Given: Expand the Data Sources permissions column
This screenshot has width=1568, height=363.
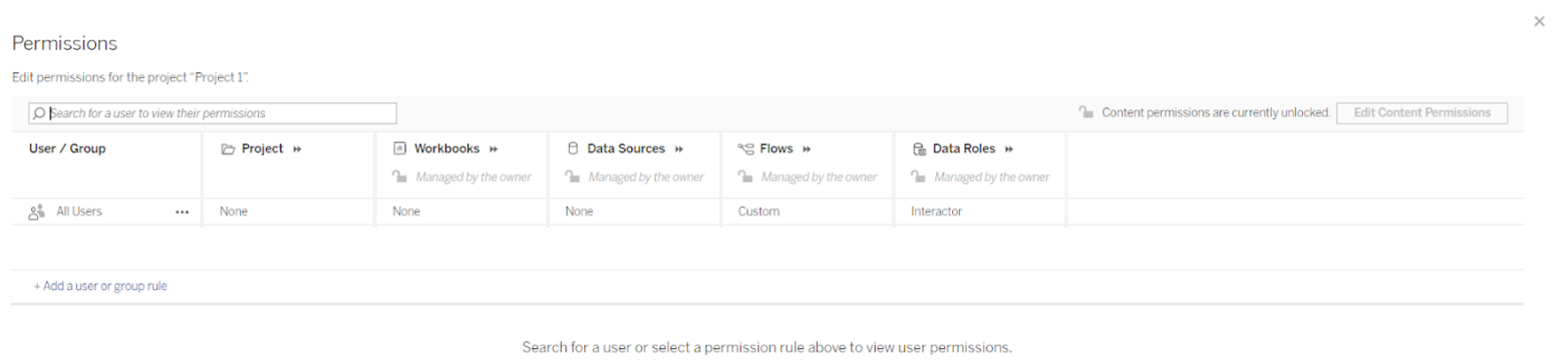Looking at the screenshot, I should 679,149.
